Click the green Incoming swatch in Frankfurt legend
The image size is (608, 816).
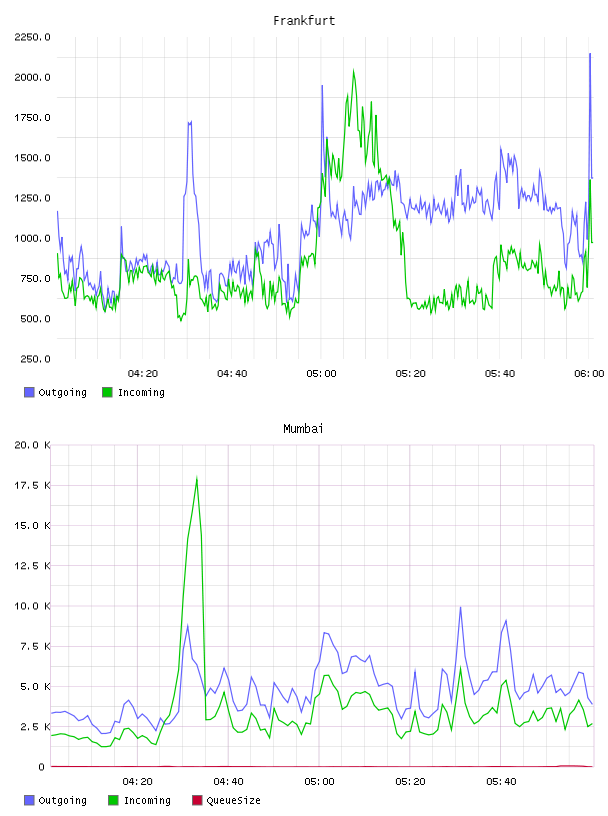[x=107, y=392]
